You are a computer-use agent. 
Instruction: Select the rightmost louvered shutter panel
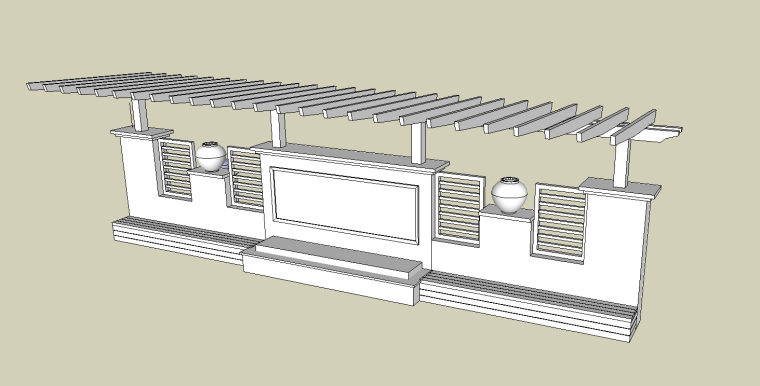pos(560,223)
